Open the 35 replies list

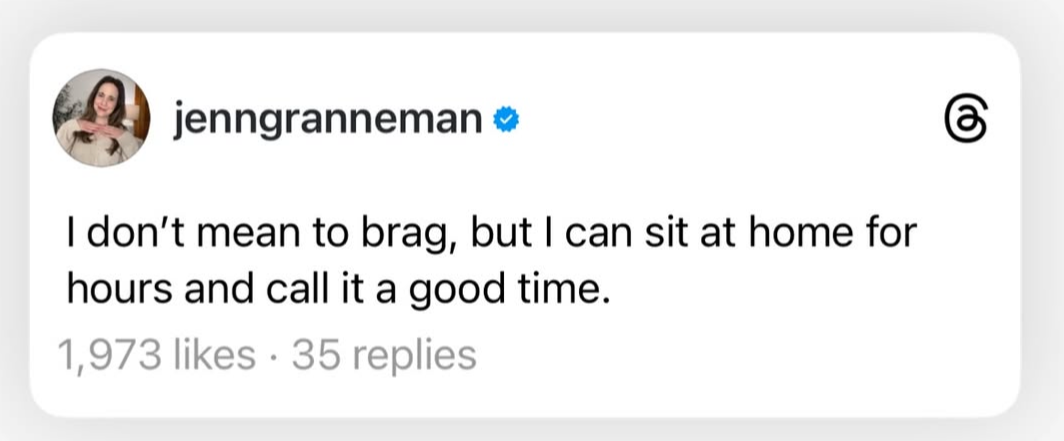(x=383, y=354)
